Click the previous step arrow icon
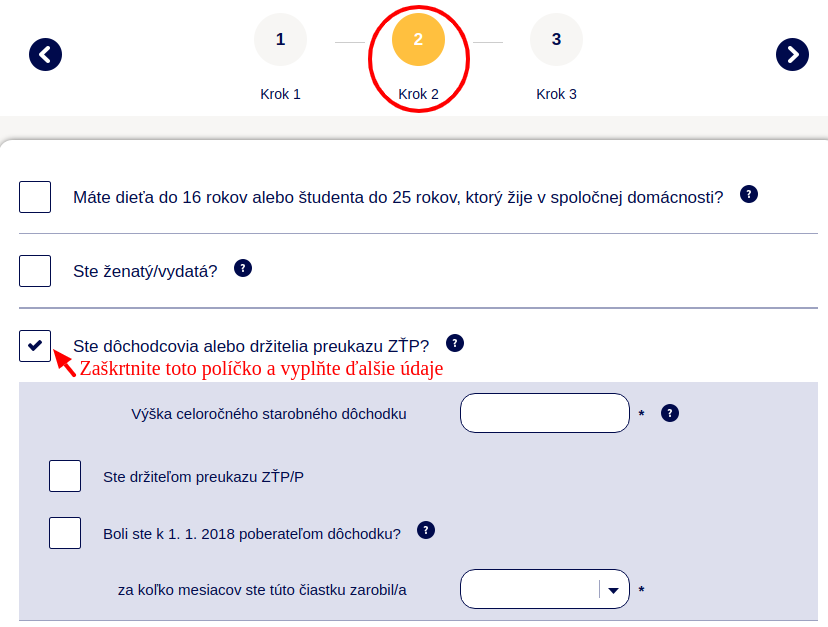The image size is (828, 627). [46, 54]
